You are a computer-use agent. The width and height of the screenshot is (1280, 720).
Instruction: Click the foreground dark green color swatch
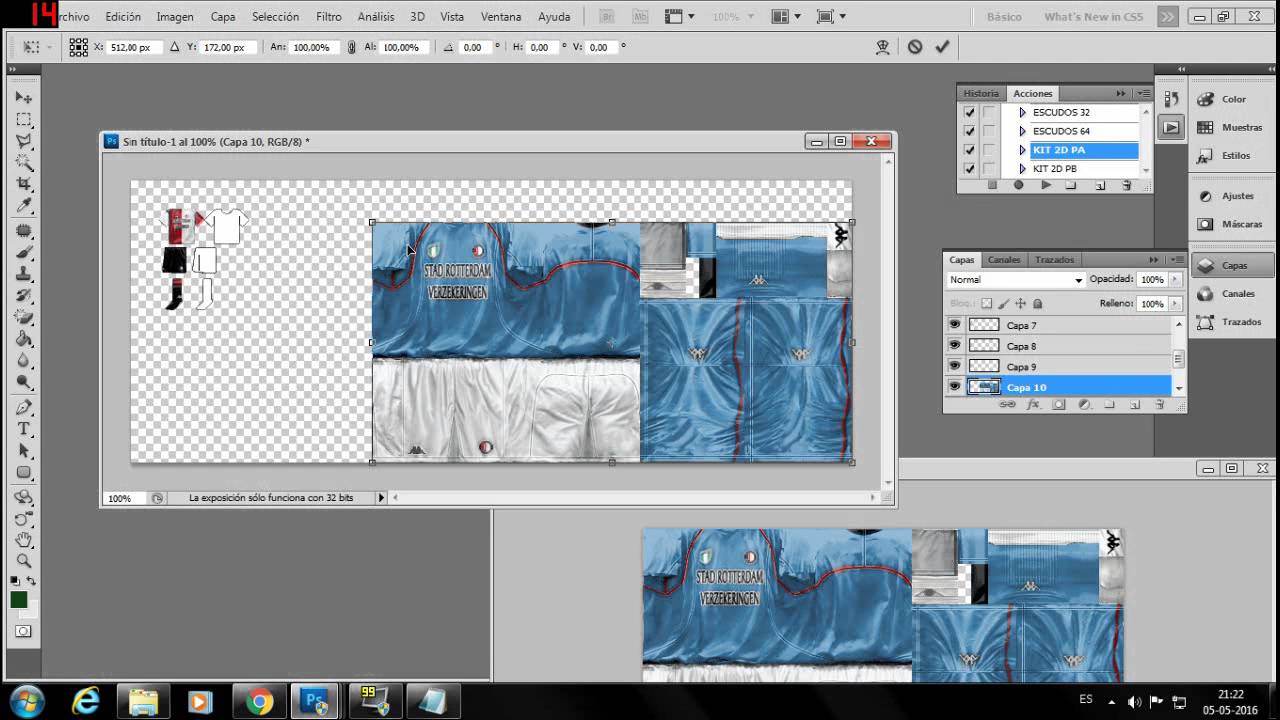pos(18,599)
